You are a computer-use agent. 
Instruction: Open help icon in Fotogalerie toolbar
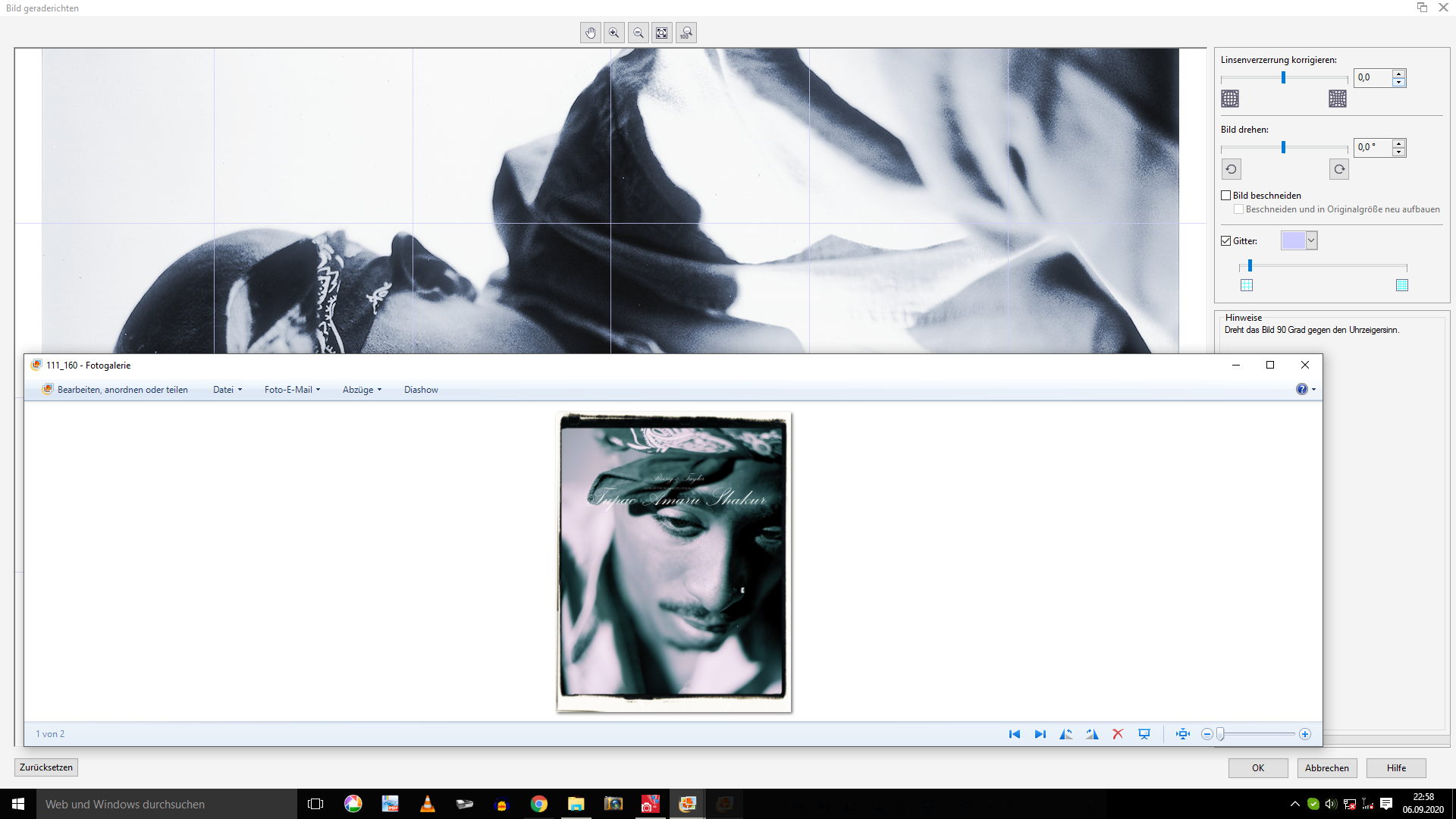point(1301,389)
